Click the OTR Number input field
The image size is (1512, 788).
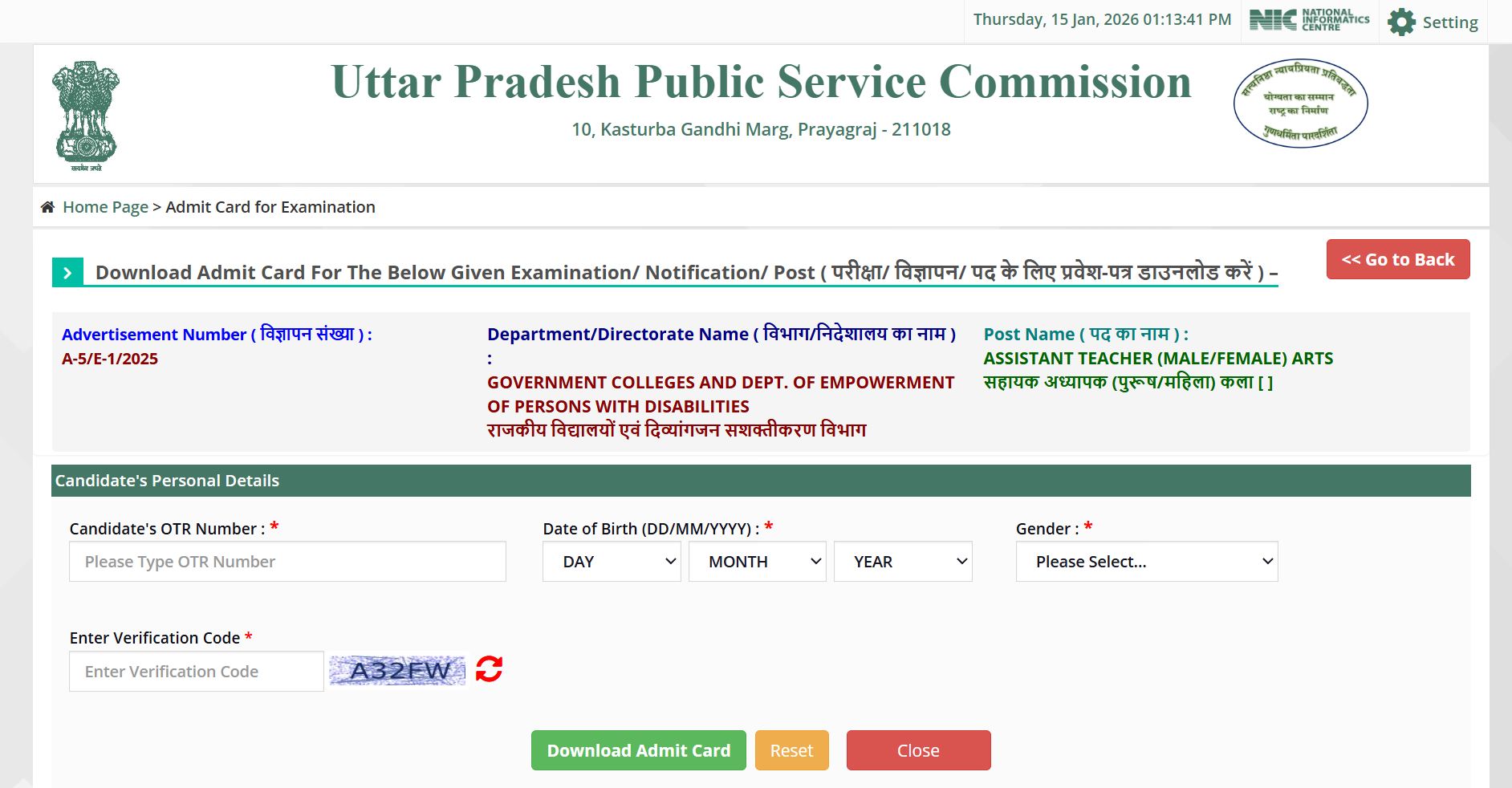pos(287,561)
